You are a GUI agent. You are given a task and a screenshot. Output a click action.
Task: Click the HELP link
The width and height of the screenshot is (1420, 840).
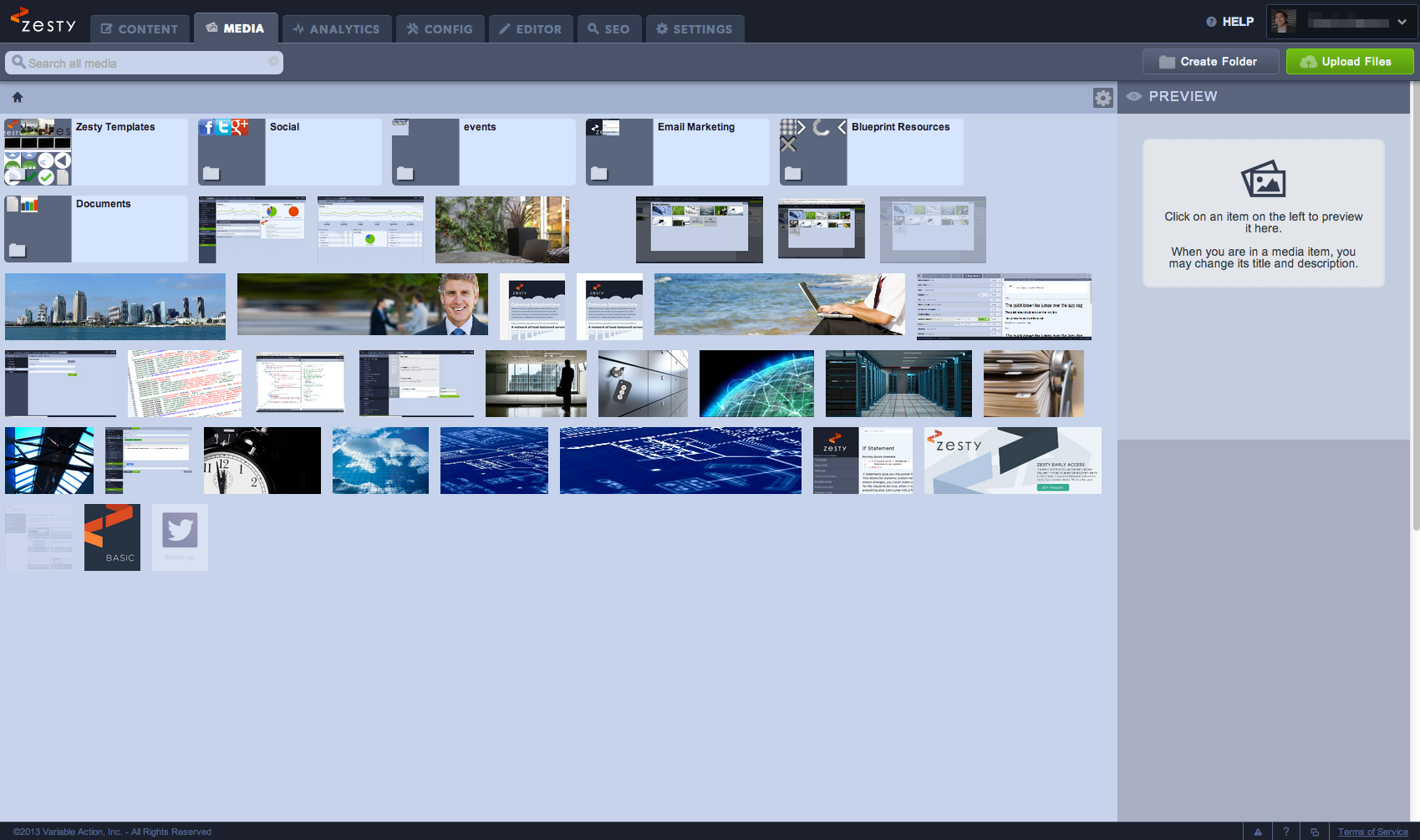1229,22
